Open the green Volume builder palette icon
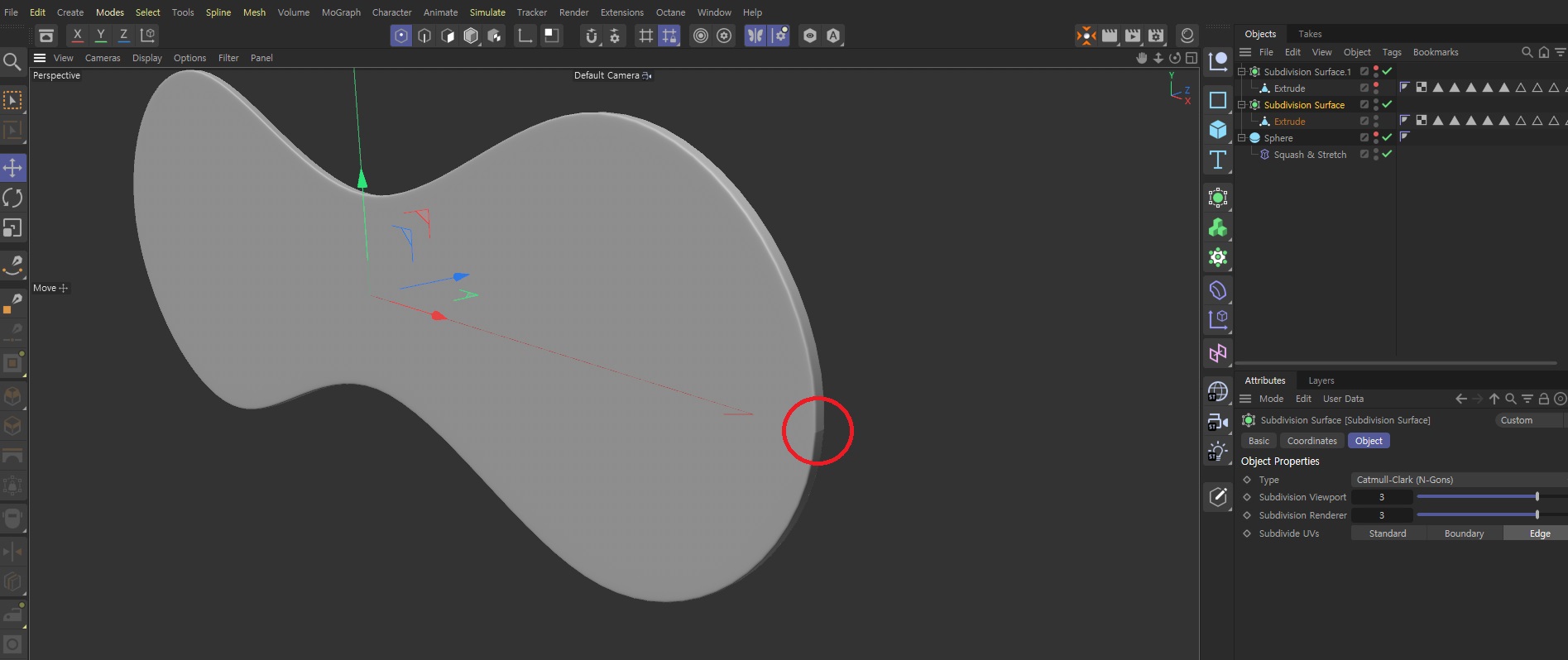Image resolution: width=1568 pixels, height=660 pixels. [x=1218, y=227]
